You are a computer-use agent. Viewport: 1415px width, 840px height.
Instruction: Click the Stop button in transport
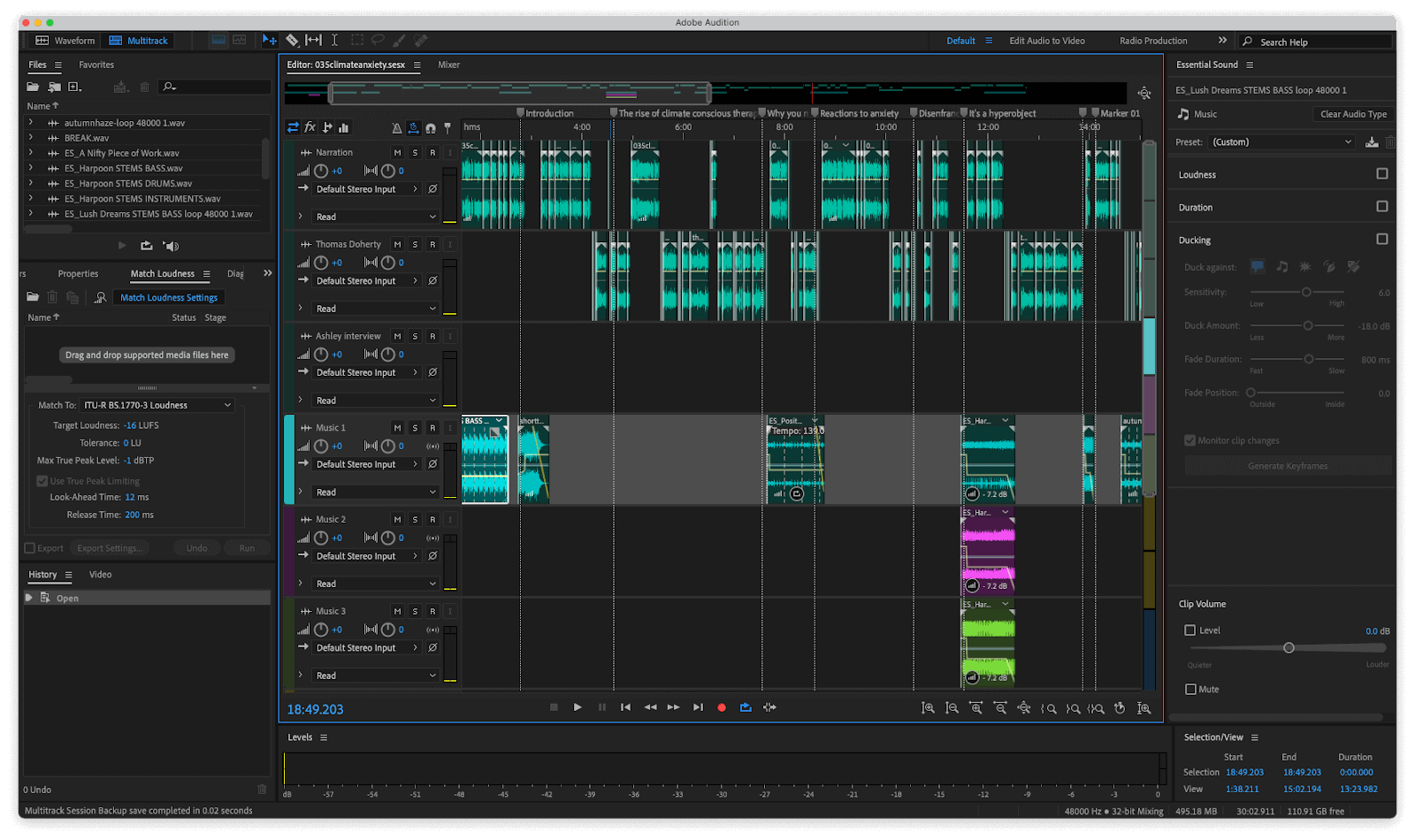554,707
